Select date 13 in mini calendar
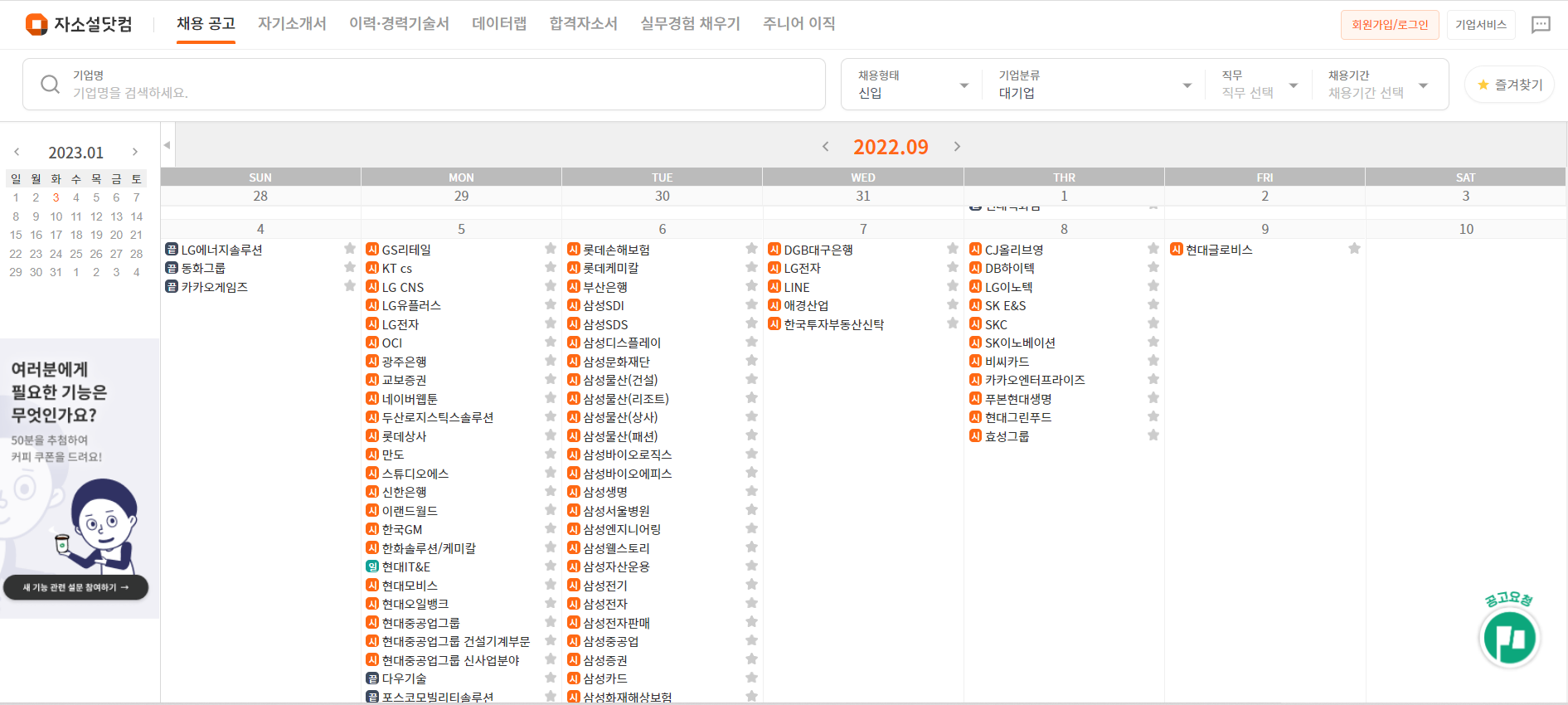 (x=116, y=216)
